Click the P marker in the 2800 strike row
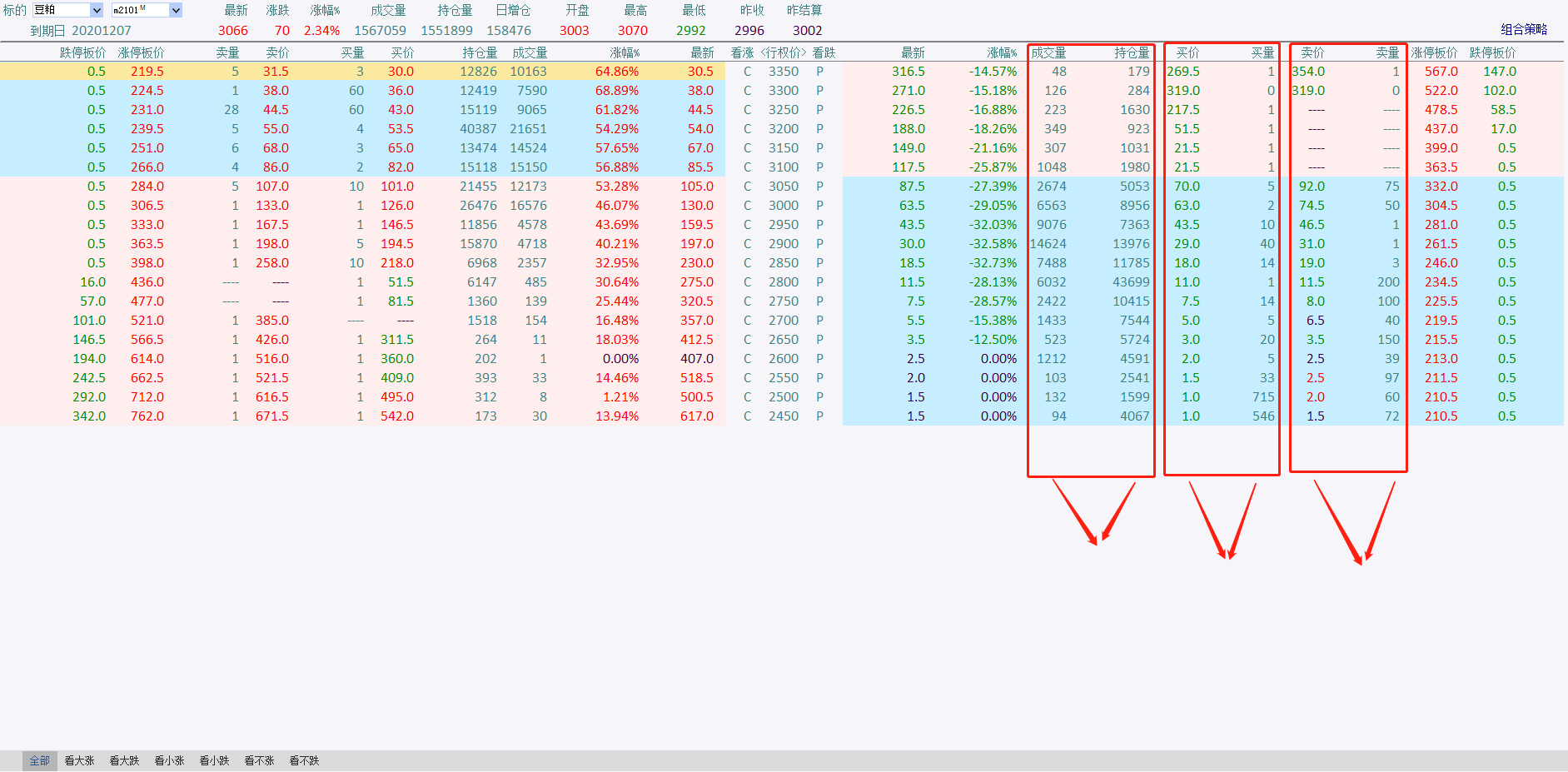Screen dimensions: 1568x772 819,282
